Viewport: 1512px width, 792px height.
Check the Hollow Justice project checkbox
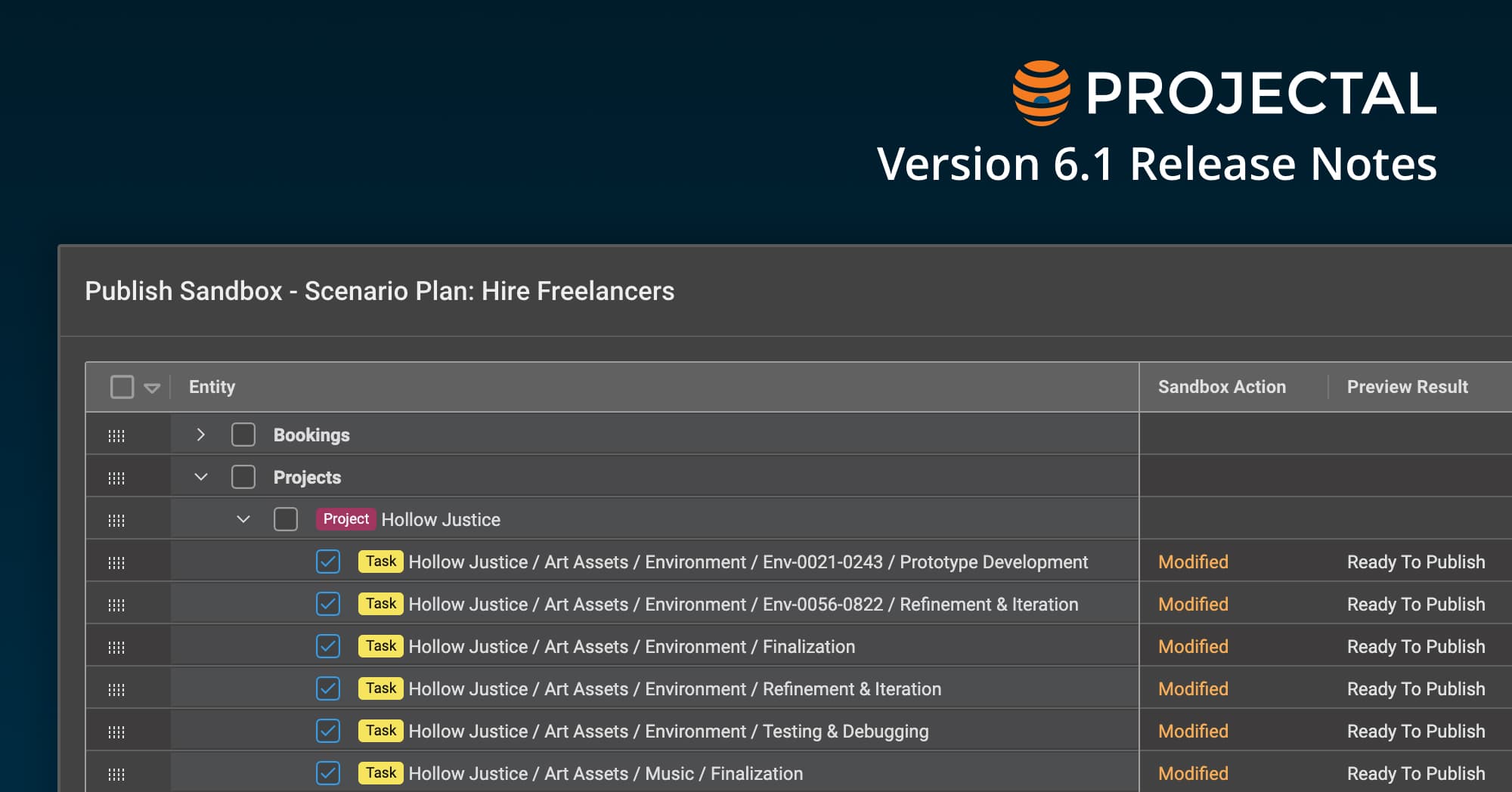click(286, 519)
